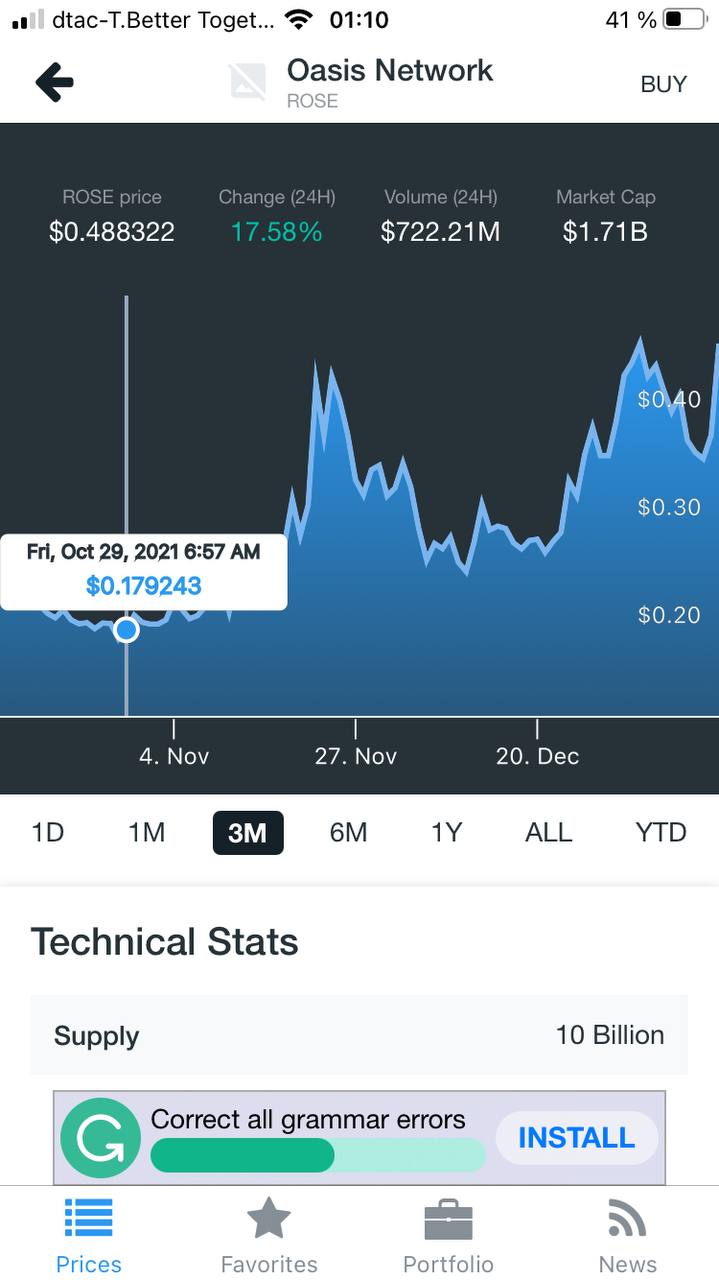Select the 3M time range
The width and height of the screenshot is (719, 1280).
pos(248,832)
